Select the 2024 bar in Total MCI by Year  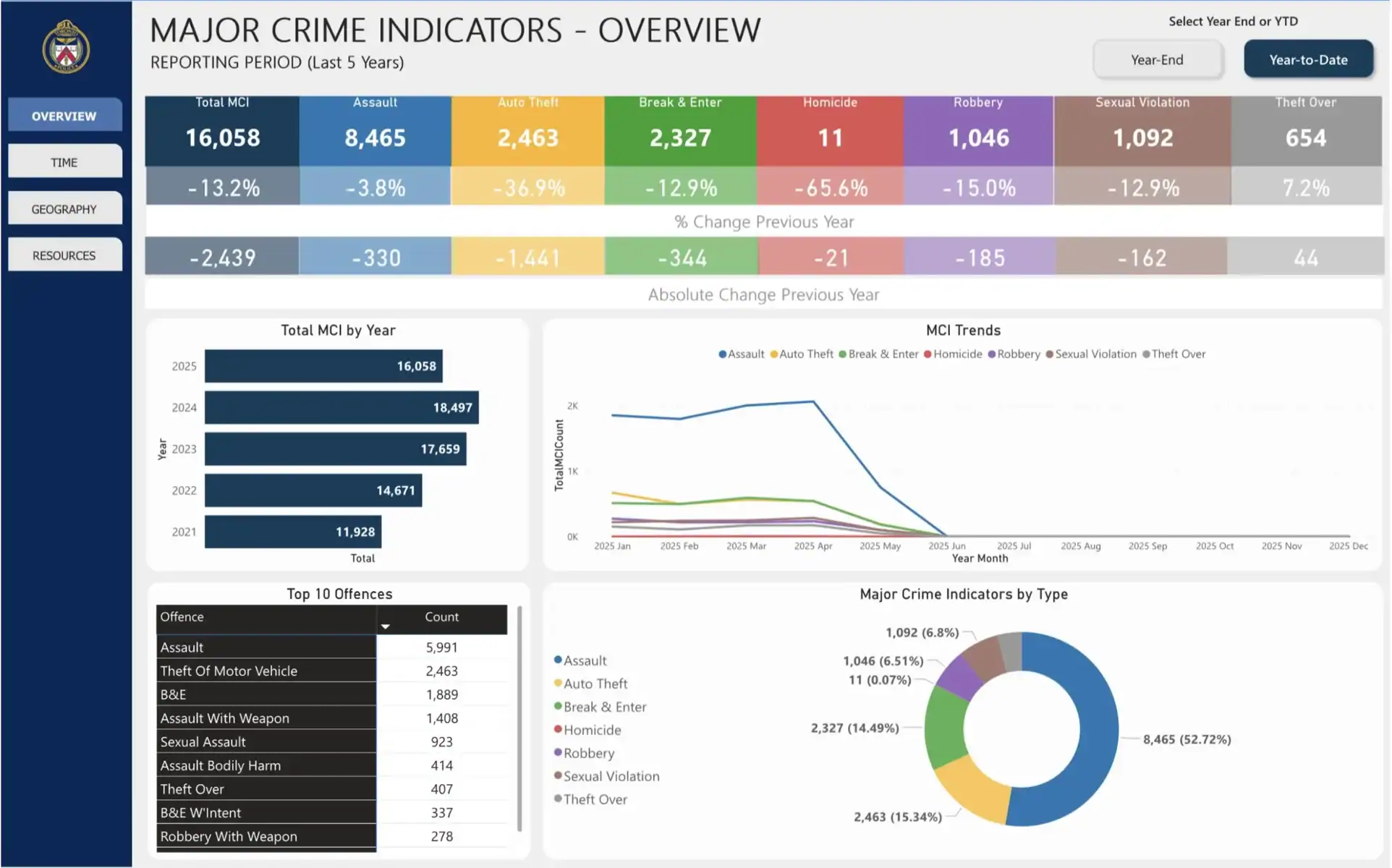pos(341,407)
